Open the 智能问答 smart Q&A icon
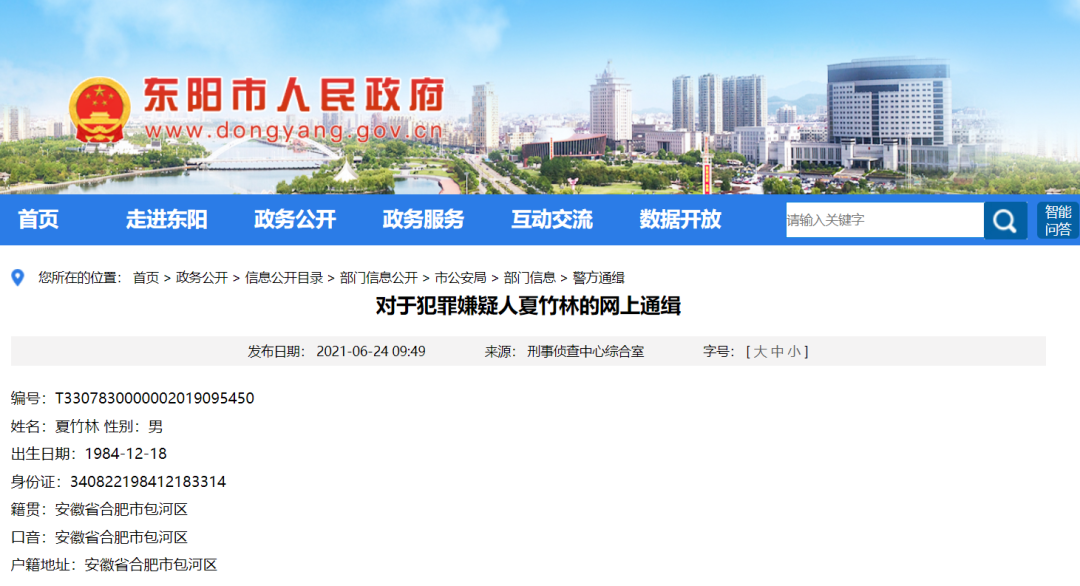The width and height of the screenshot is (1080, 586). [1058, 220]
